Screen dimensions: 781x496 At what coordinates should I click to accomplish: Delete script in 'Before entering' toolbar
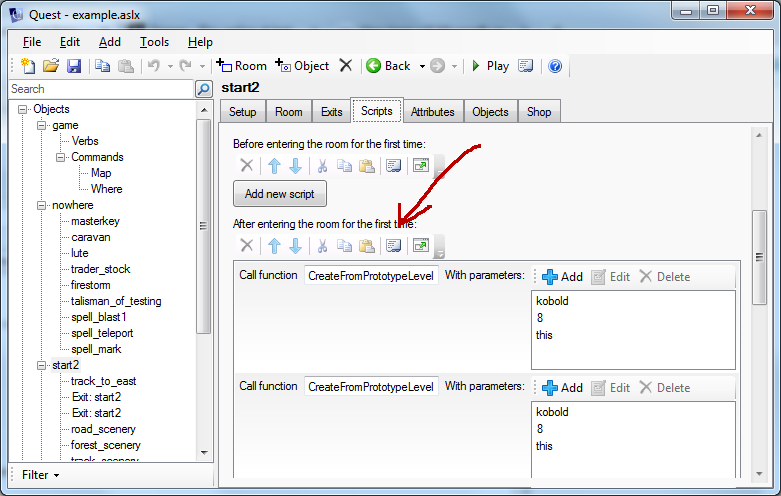247,165
